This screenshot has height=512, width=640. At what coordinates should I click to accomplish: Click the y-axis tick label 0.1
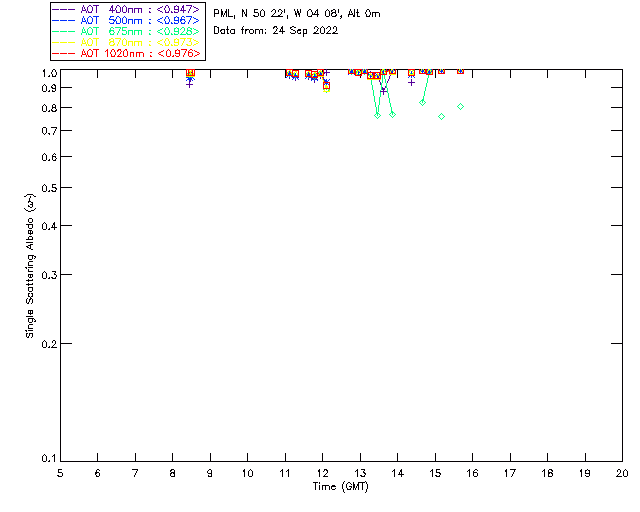[49, 459]
